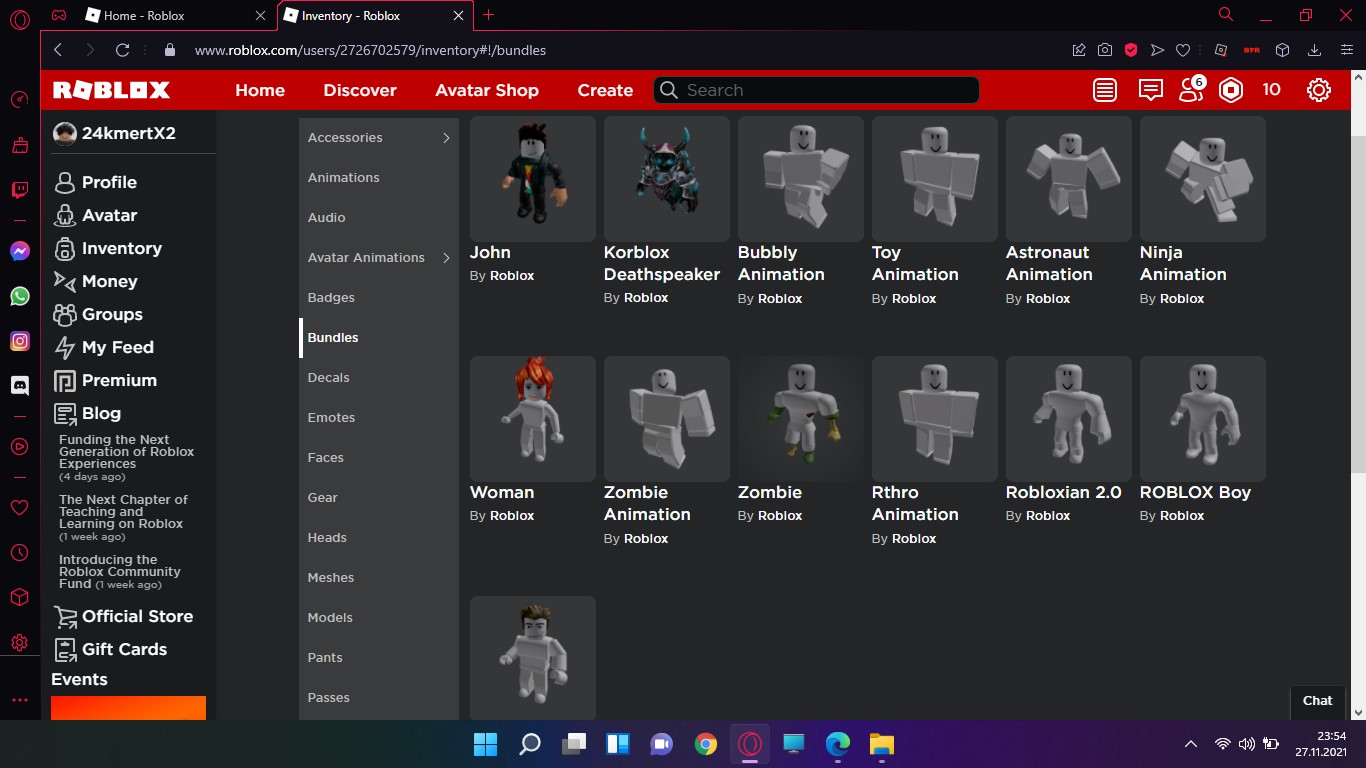The height and width of the screenshot is (768, 1366).
Task: Open Messenger in the Opera sidebar
Action: pos(19,251)
